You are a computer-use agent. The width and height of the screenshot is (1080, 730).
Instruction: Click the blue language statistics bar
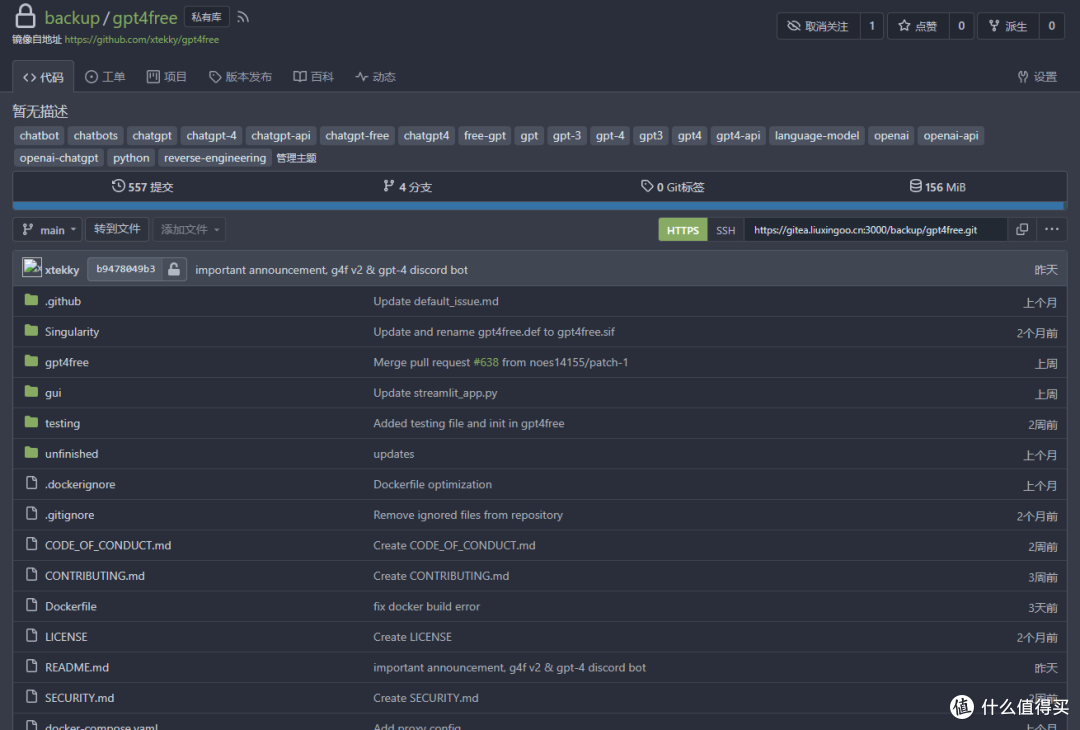pos(538,206)
